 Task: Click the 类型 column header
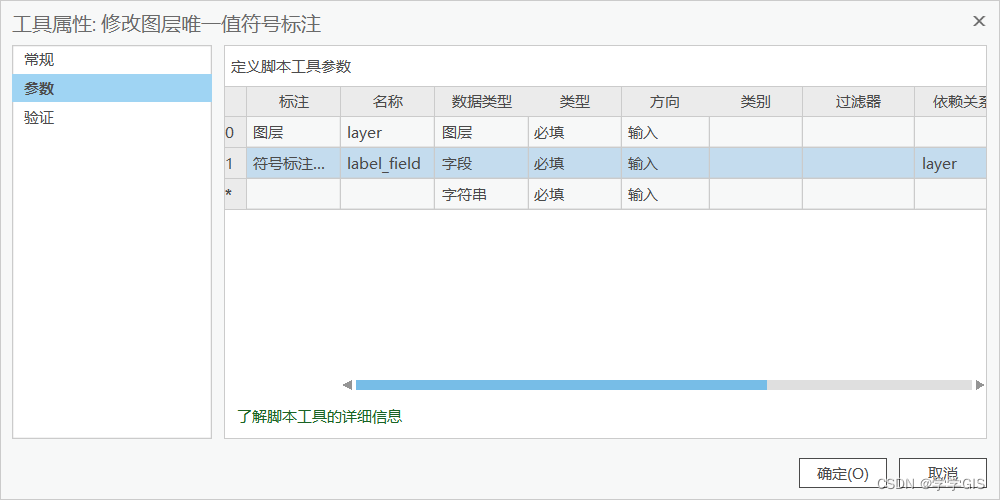tap(575, 102)
